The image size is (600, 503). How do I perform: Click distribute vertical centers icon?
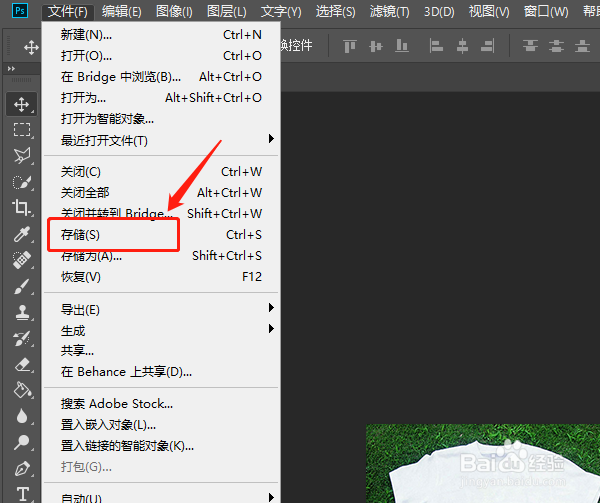tap(556, 46)
